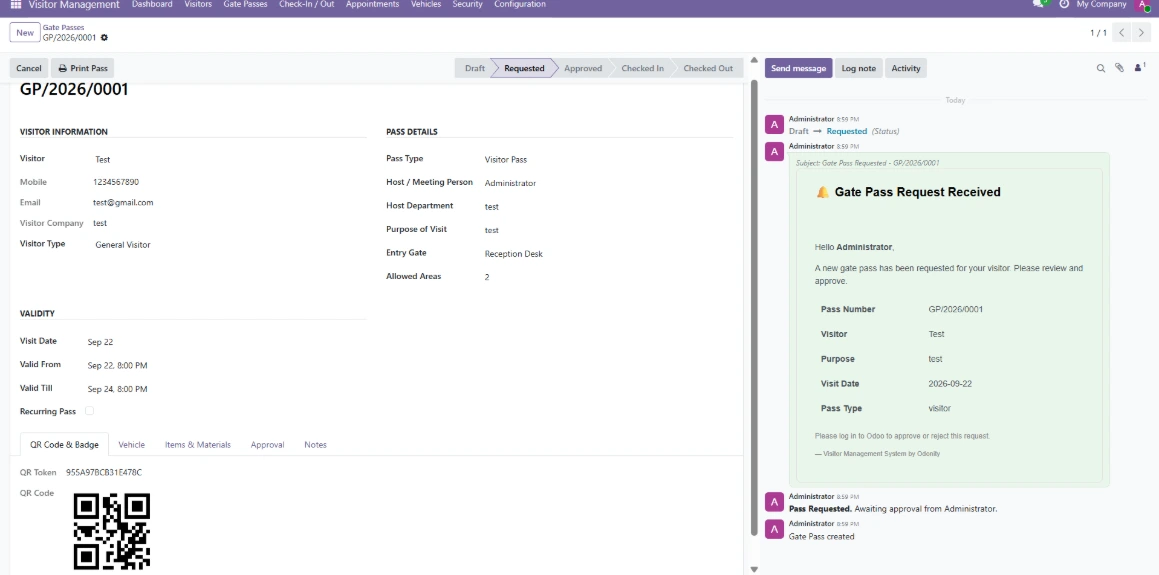Open the apps grid menu icon
Viewport: 1159px width, 575px height.
point(16,4)
